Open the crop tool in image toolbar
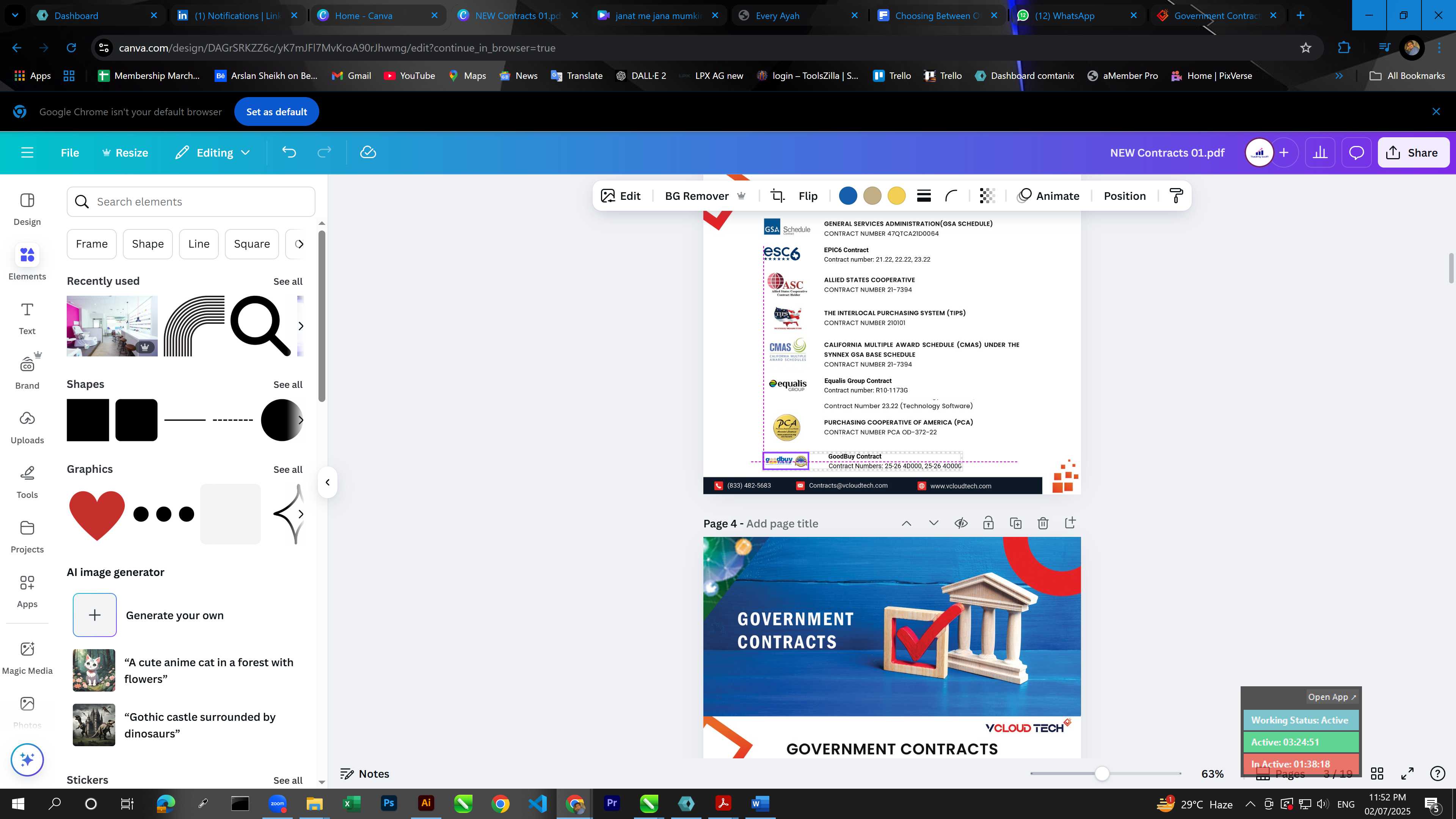This screenshot has height=819, width=1456. pos(778,196)
